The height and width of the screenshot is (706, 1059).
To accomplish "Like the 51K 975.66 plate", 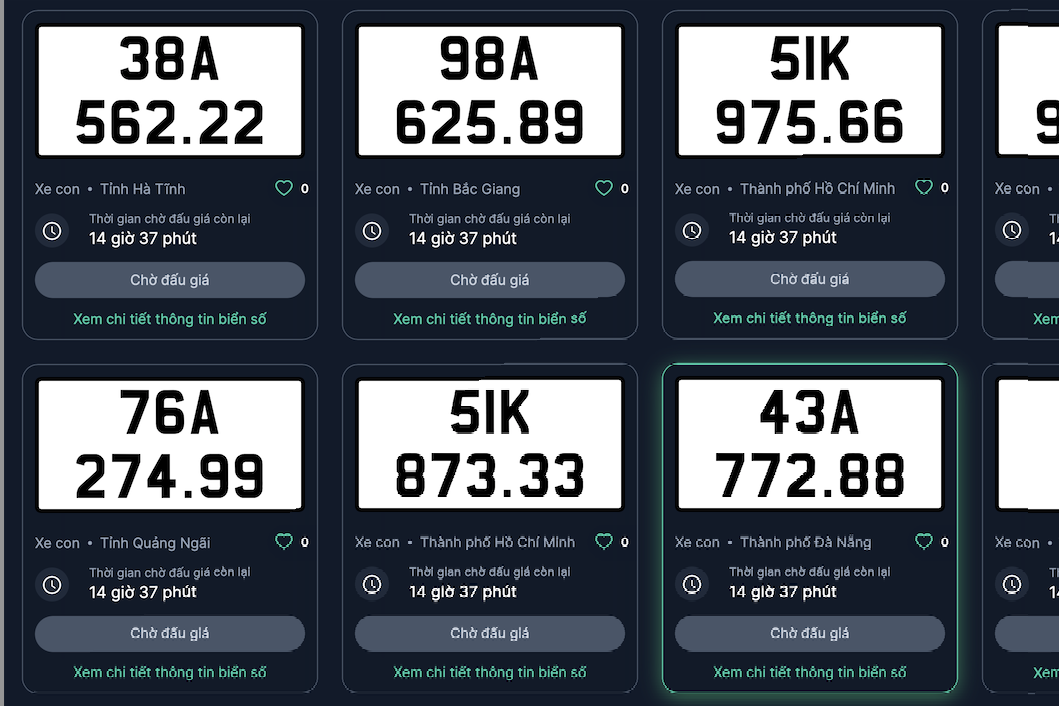I will click(x=924, y=187).
